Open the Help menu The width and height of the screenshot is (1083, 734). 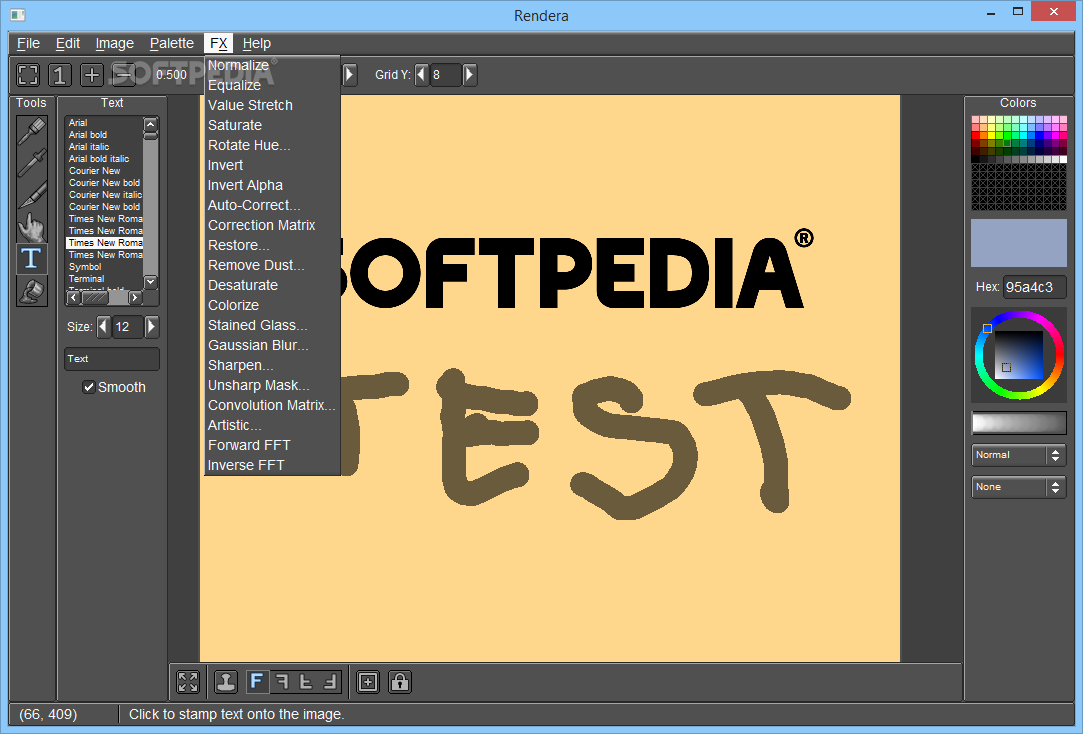256,44
